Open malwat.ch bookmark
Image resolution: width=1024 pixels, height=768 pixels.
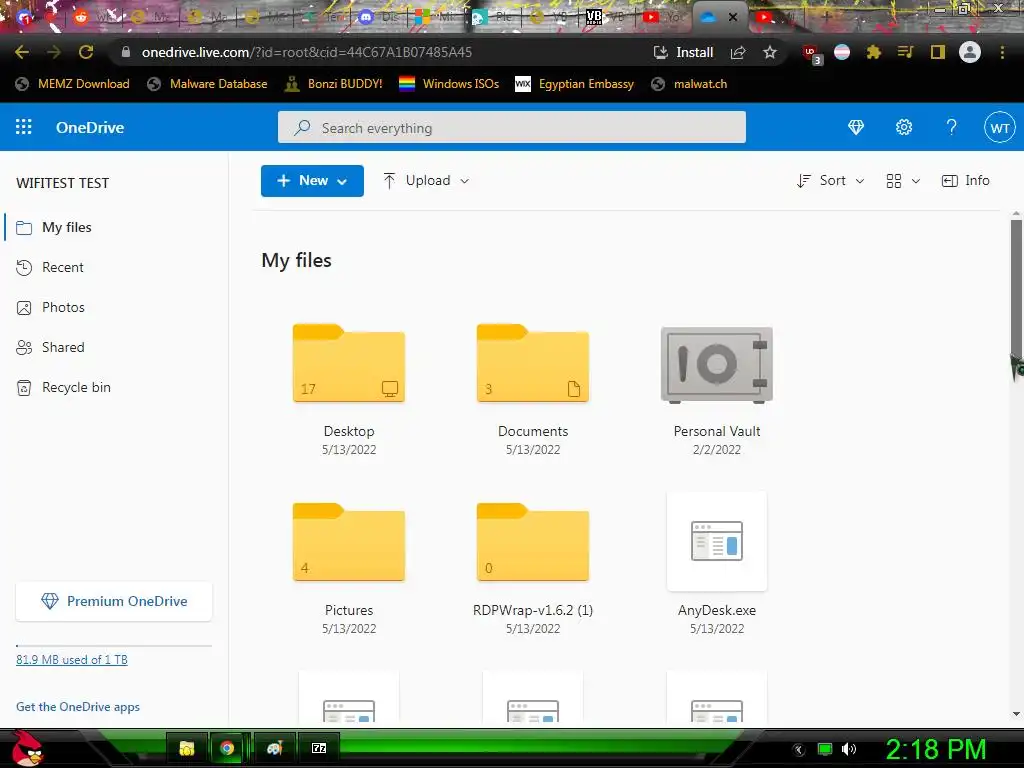pos(690,84)
